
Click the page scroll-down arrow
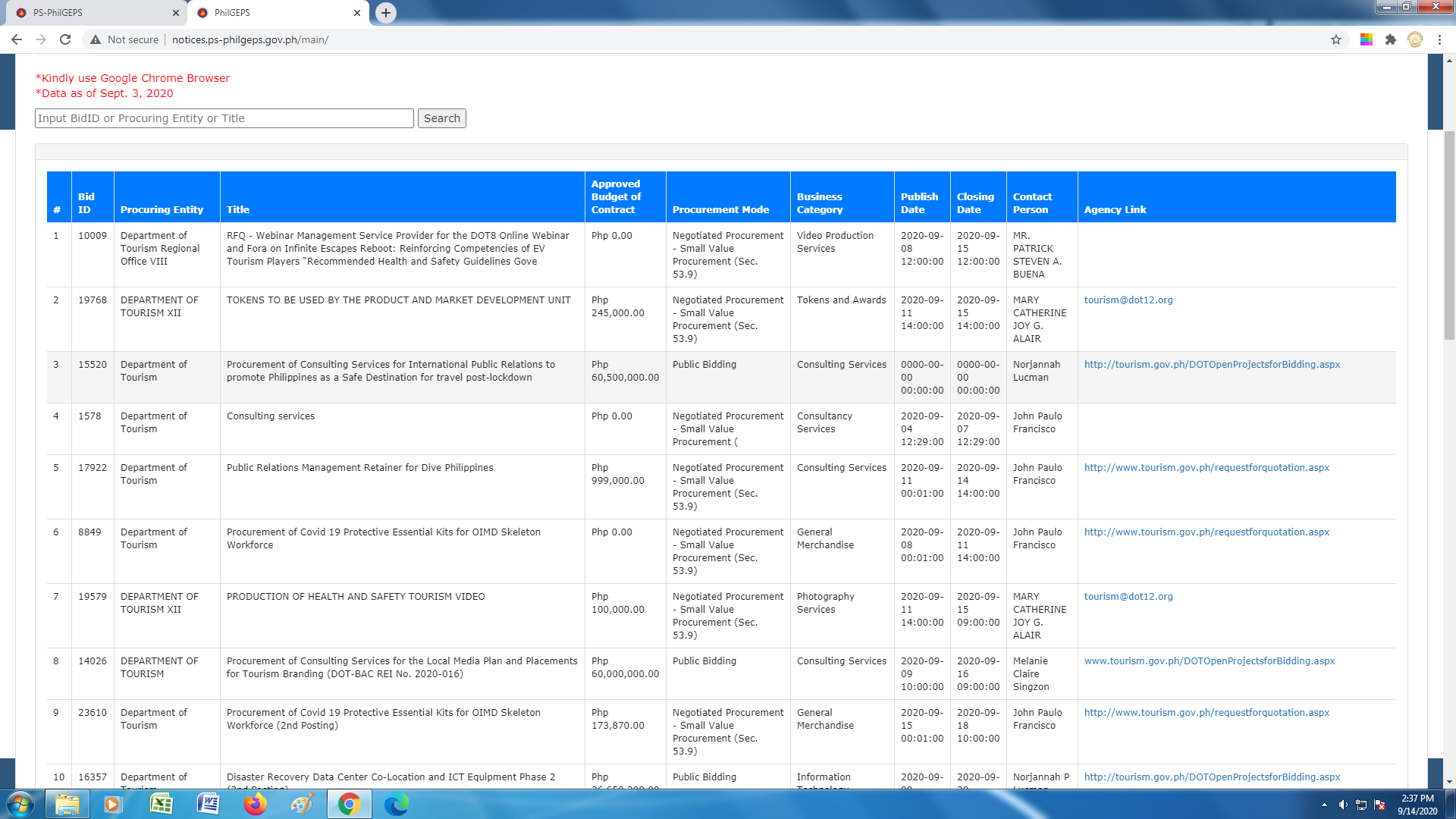[1449, 782]
